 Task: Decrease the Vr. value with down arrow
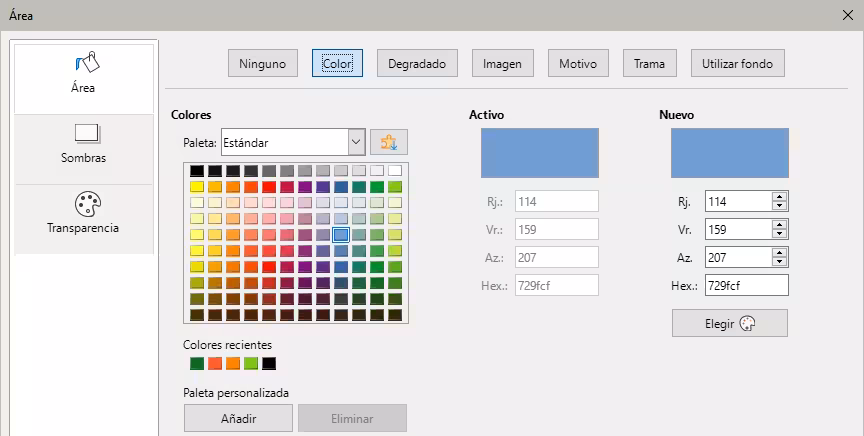pyautogui.click(x=779, y=234)
